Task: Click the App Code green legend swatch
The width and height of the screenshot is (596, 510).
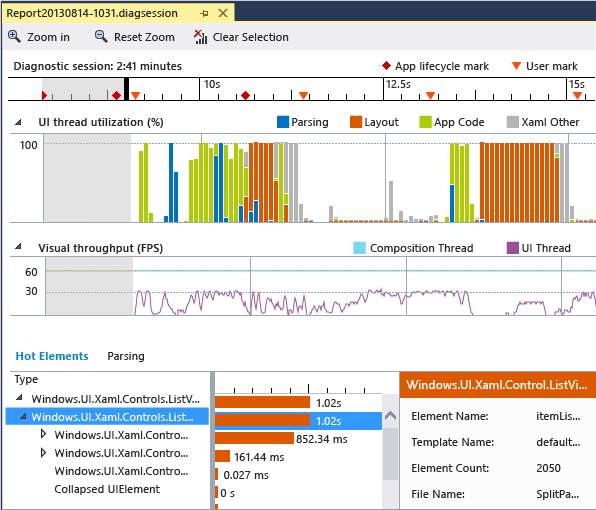Action: 425,122
